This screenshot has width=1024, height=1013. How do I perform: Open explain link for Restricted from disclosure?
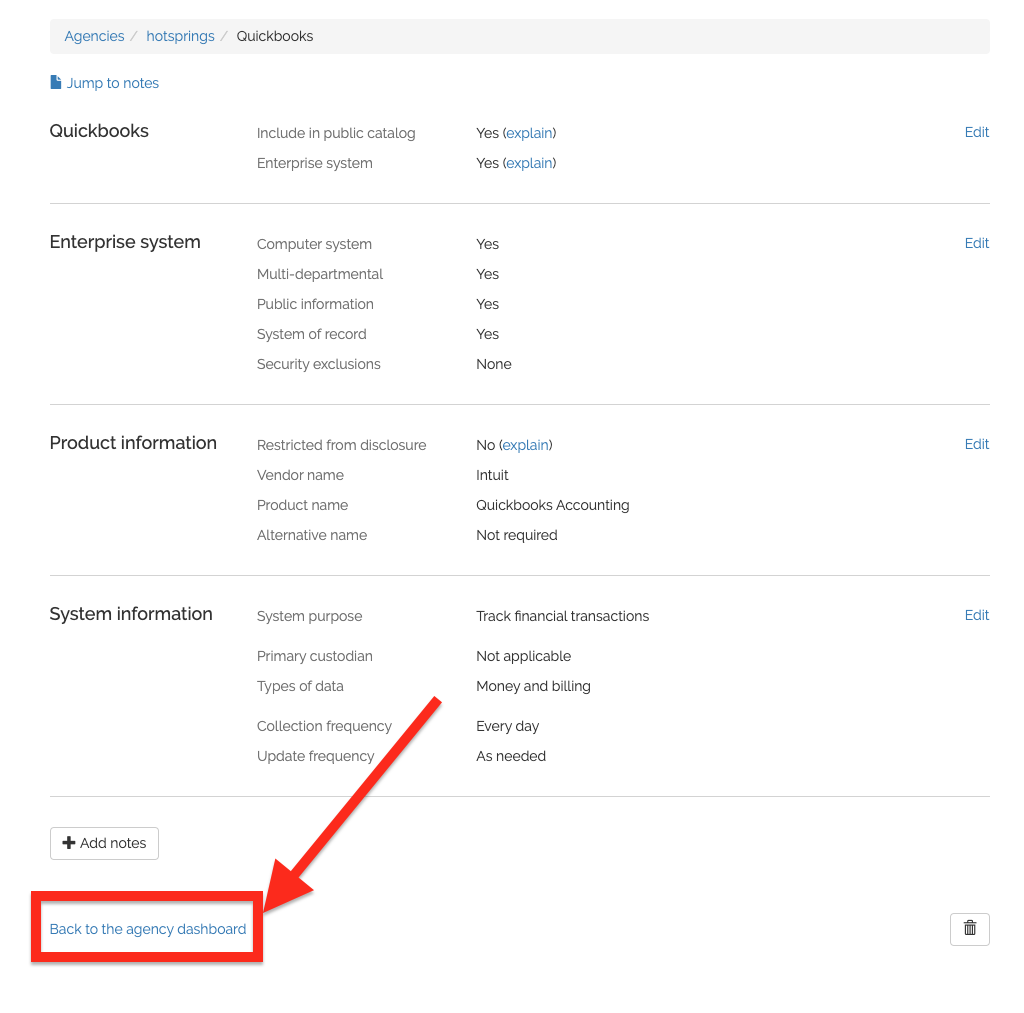525,445
